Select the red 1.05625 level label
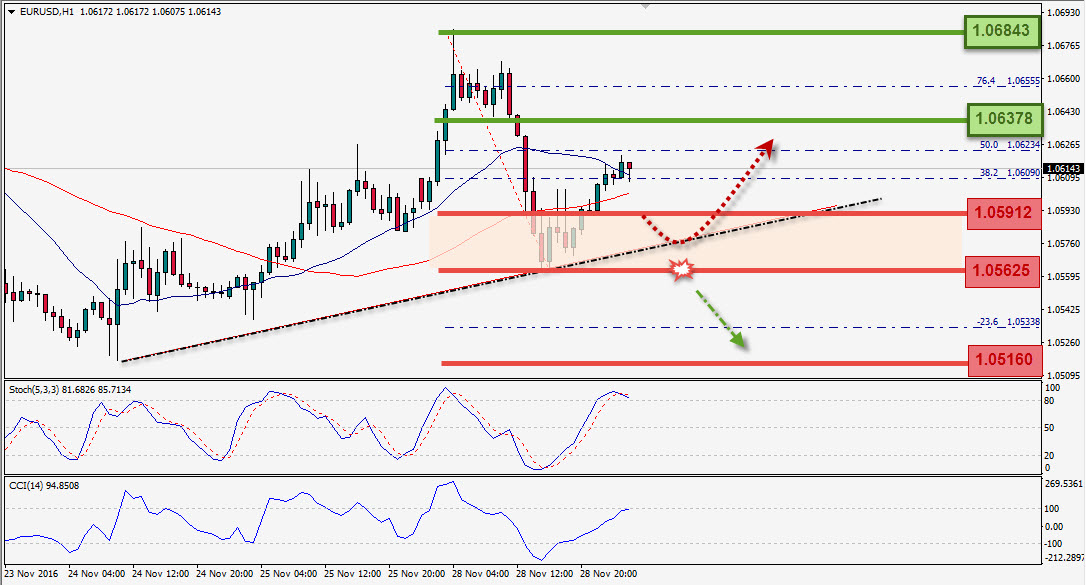This screenshot has width=1086, height=585. (1002, 270)
